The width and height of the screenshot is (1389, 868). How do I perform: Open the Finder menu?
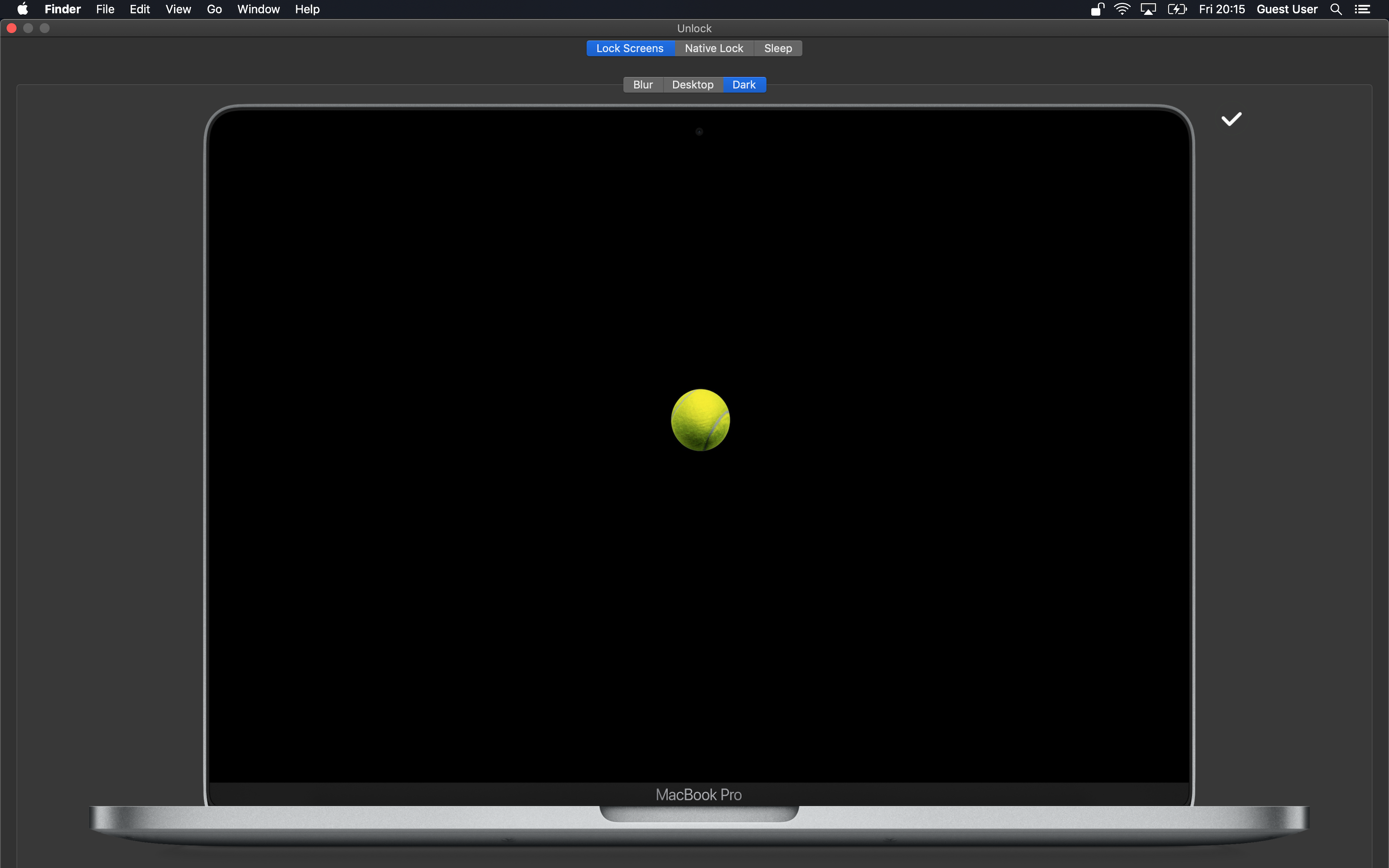point(63,9)
